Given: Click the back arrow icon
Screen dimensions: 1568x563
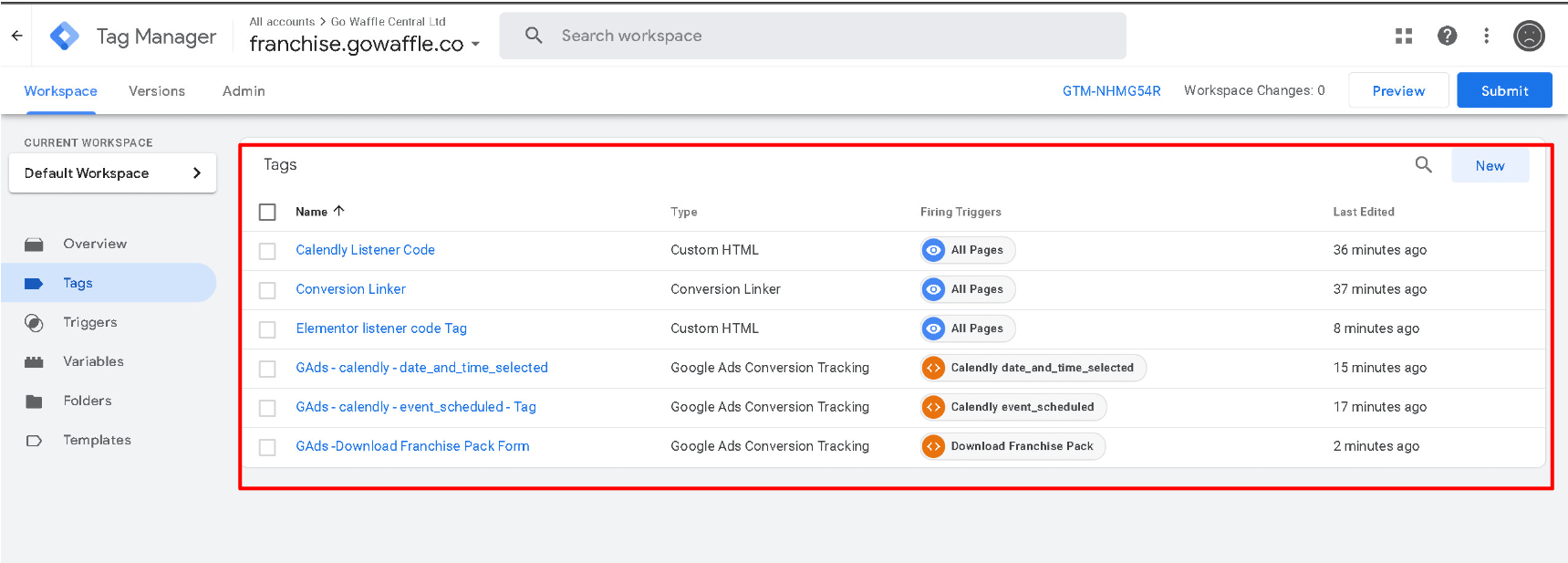Looking at the screenshot, I should click(16, 36).
